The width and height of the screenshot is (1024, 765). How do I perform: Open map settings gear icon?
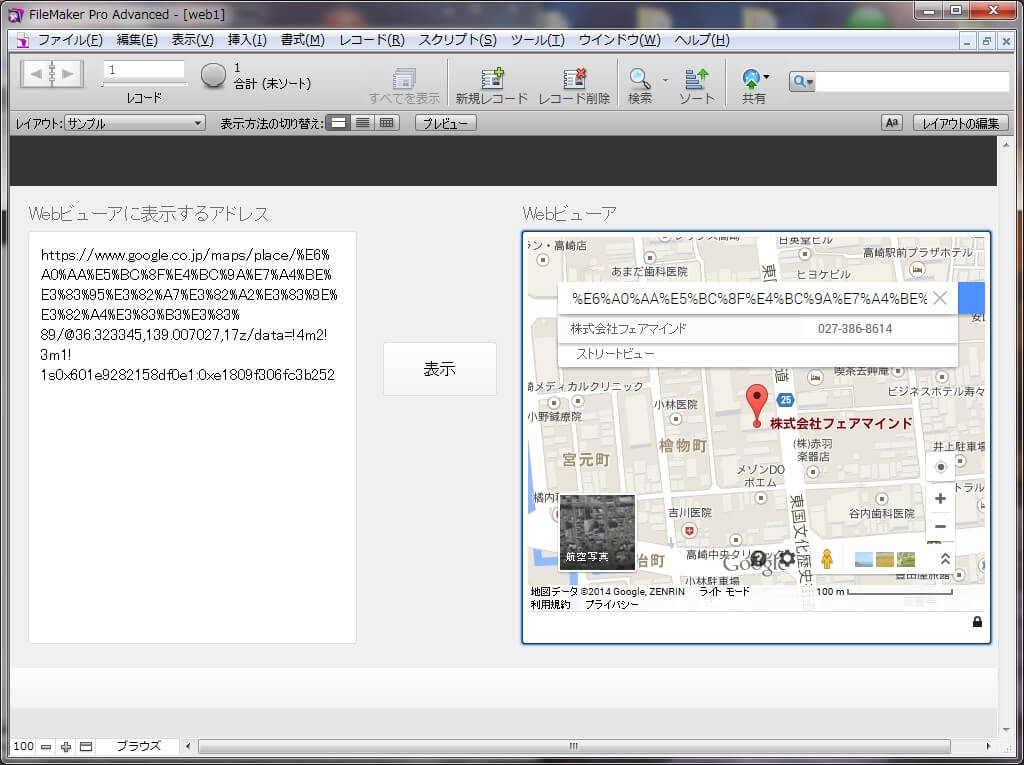[x=787, y=558]
